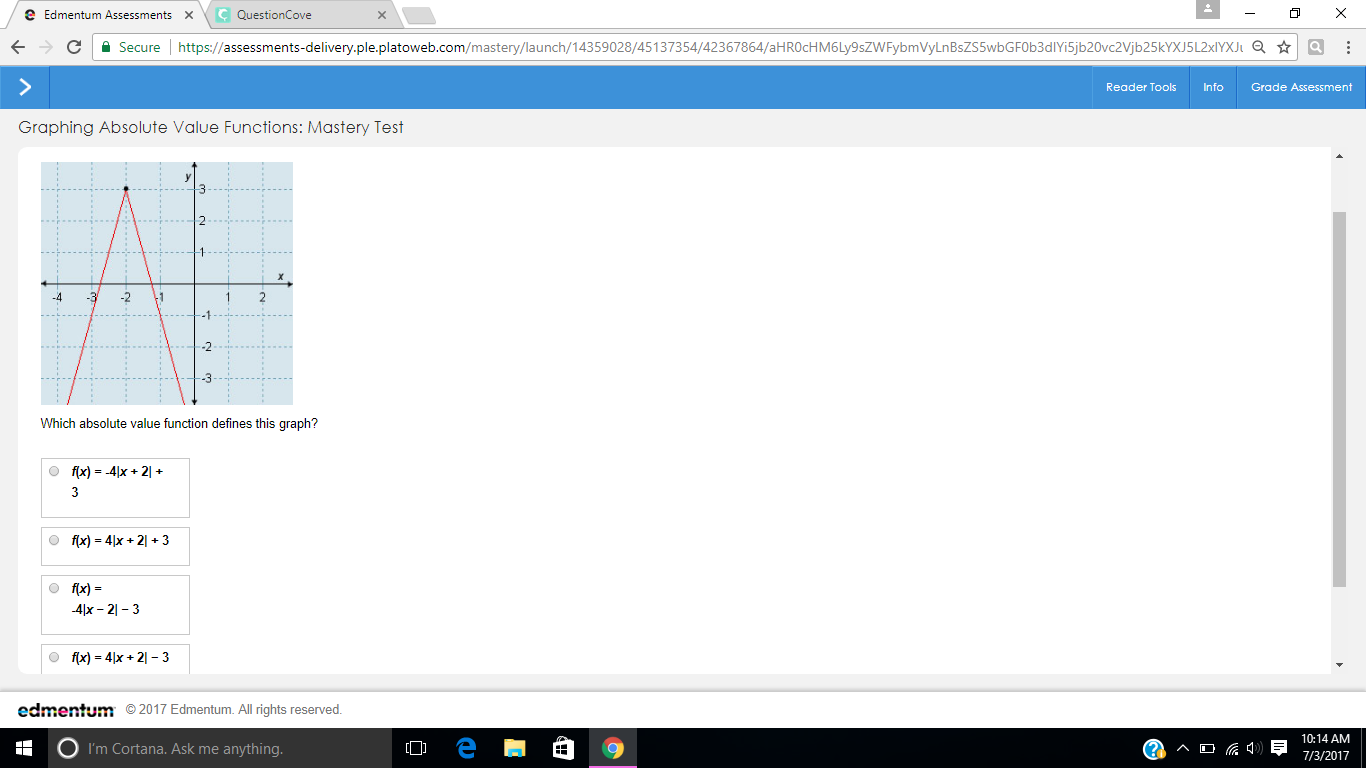Open Windows Start menu
1366x768 pixels.
tap(24, 748)
